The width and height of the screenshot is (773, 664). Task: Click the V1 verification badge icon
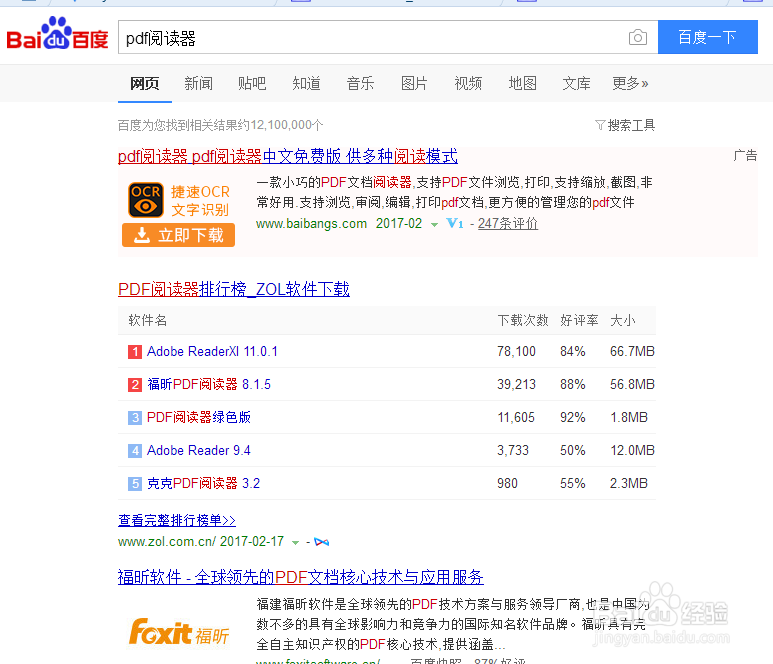455,224
